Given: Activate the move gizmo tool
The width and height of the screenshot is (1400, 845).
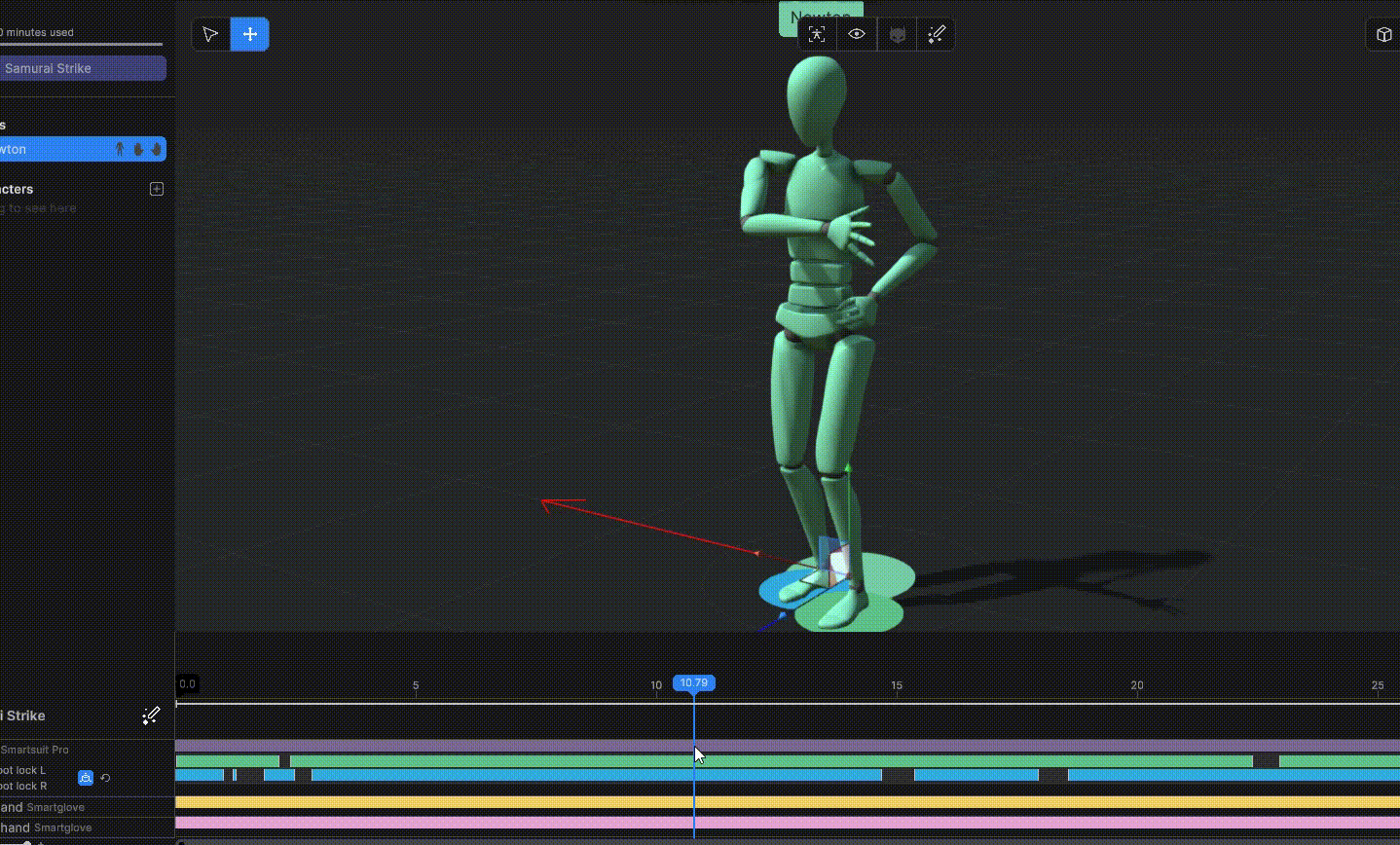Looking at the screenshot, I should click(x=250, y=34).
